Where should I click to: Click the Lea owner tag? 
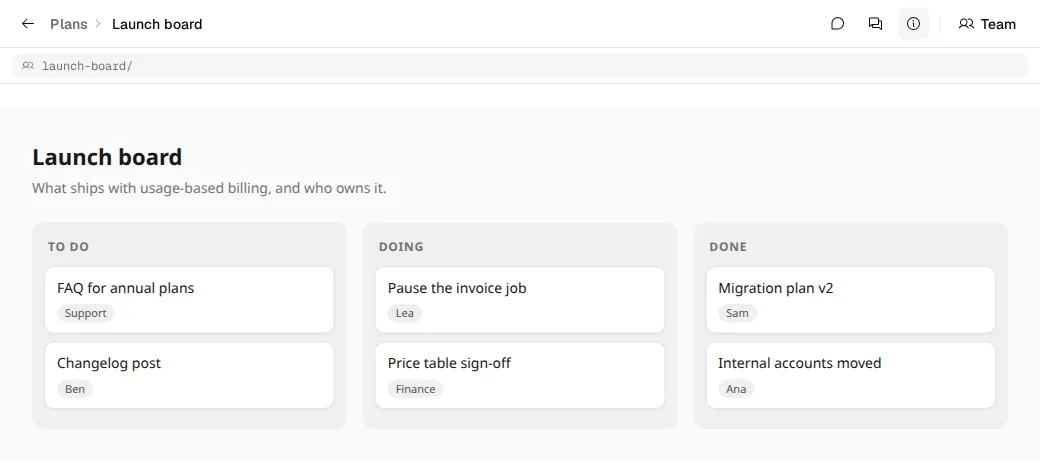[405, 313]
